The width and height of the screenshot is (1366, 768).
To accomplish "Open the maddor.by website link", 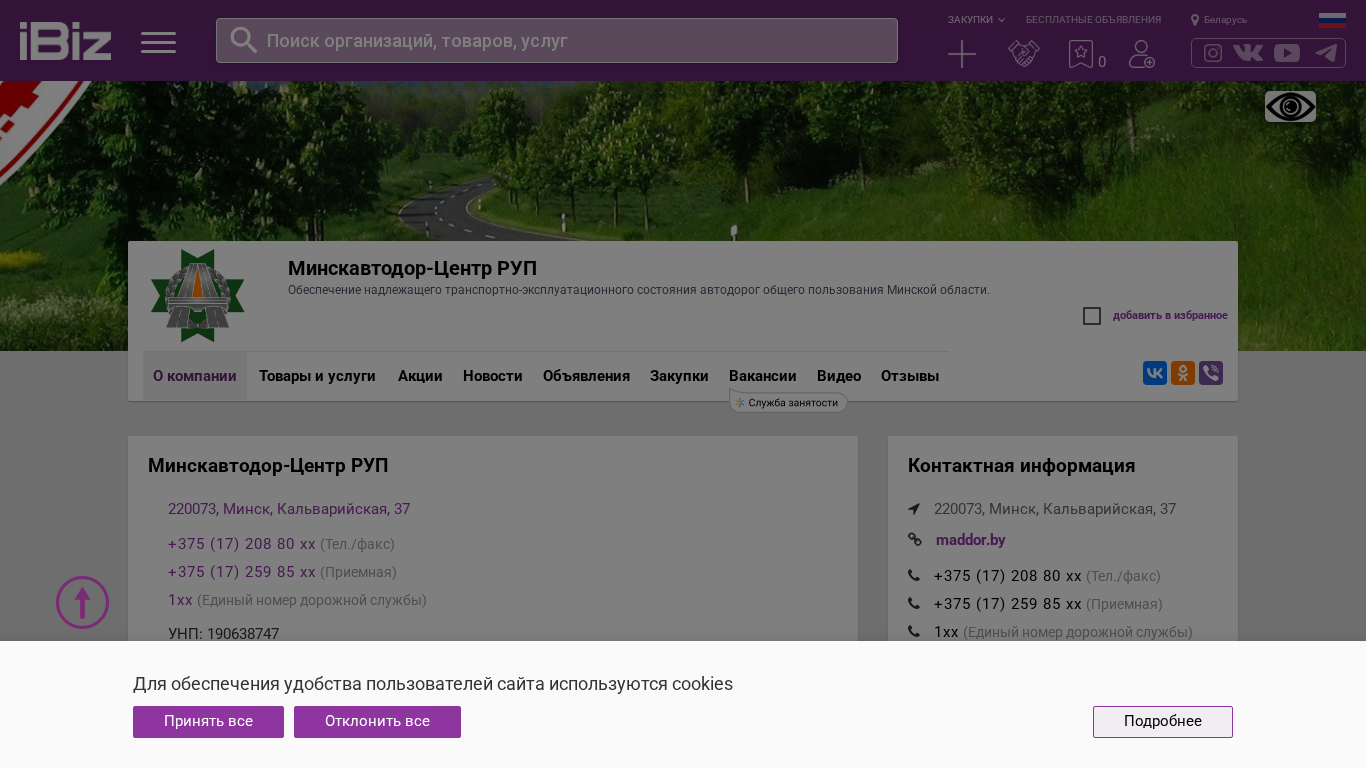I will [x=970, y=540].
